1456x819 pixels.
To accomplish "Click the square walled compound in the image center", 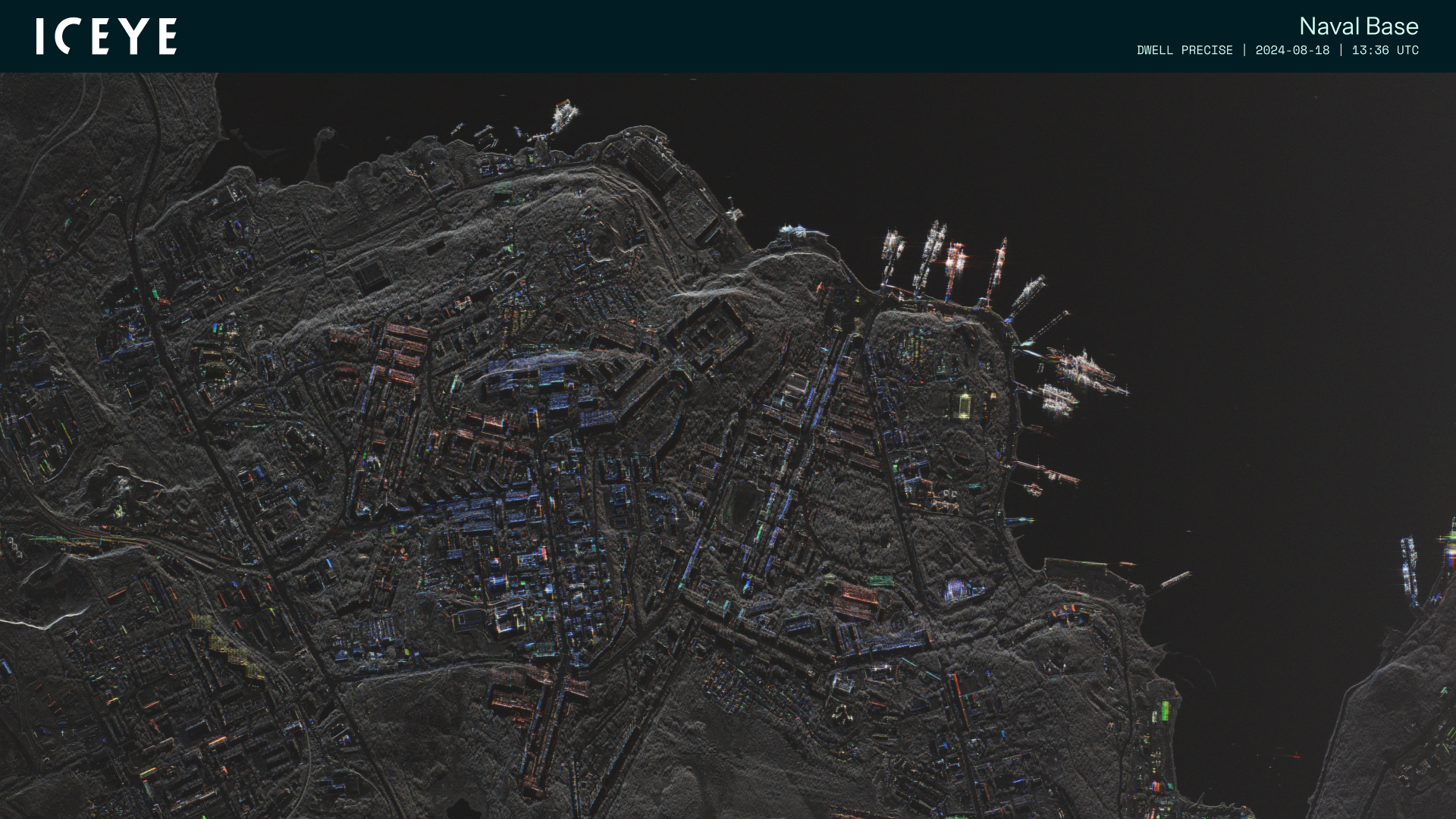I will [709, 332].
